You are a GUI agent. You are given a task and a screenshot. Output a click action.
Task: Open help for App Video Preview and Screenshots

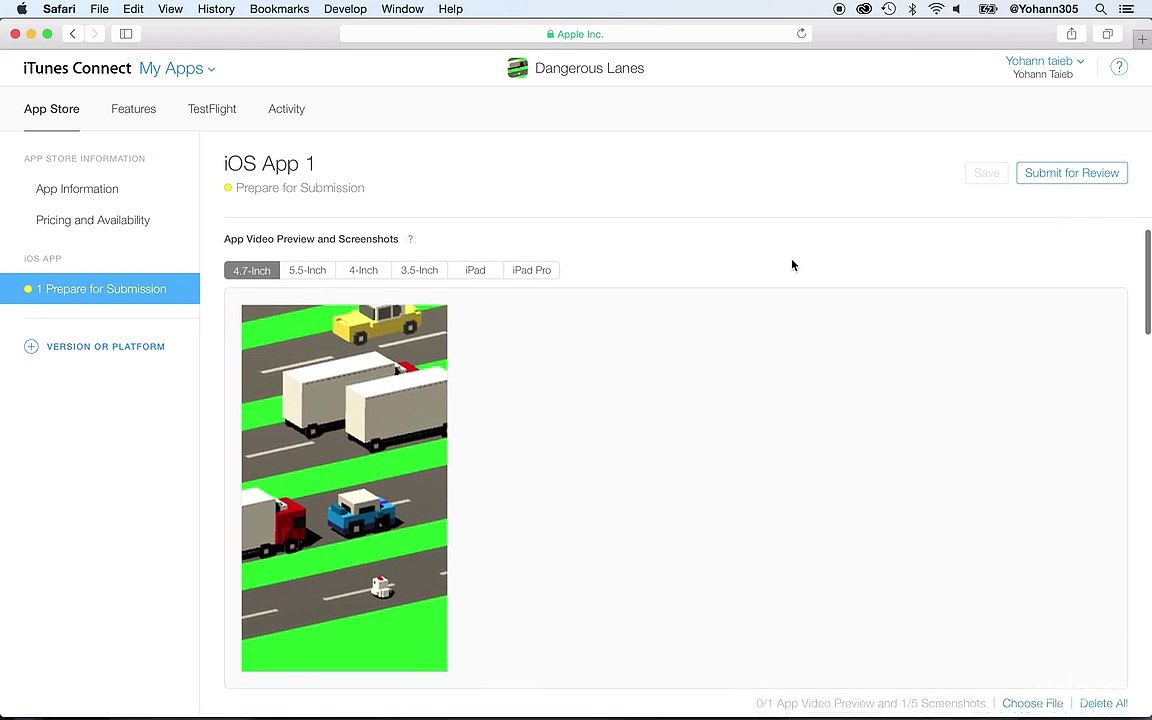coord(411,239)
